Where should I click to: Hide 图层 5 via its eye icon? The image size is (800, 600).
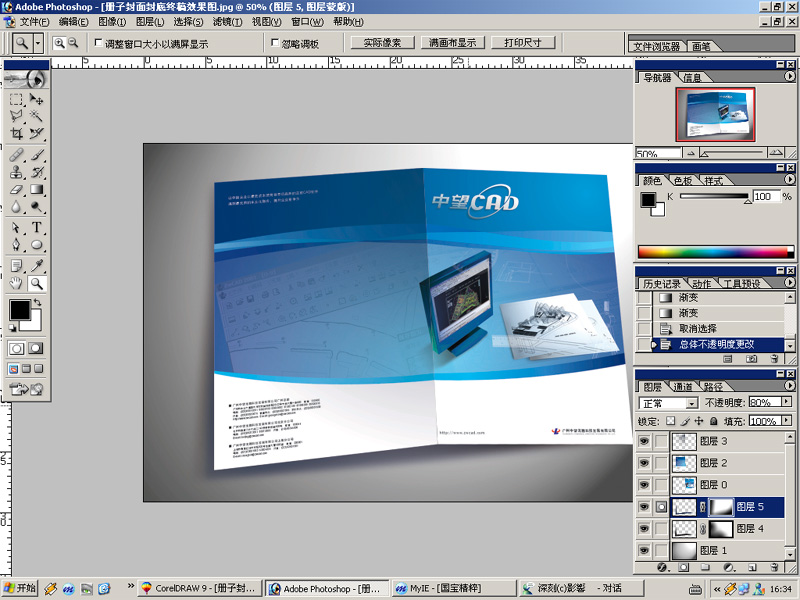[644, 507]
